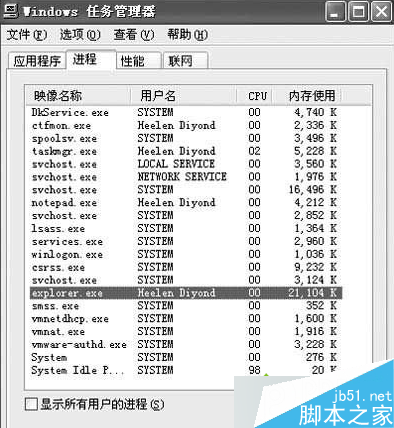Open the 文件(F) menu
394x428 pixels.
27,34
